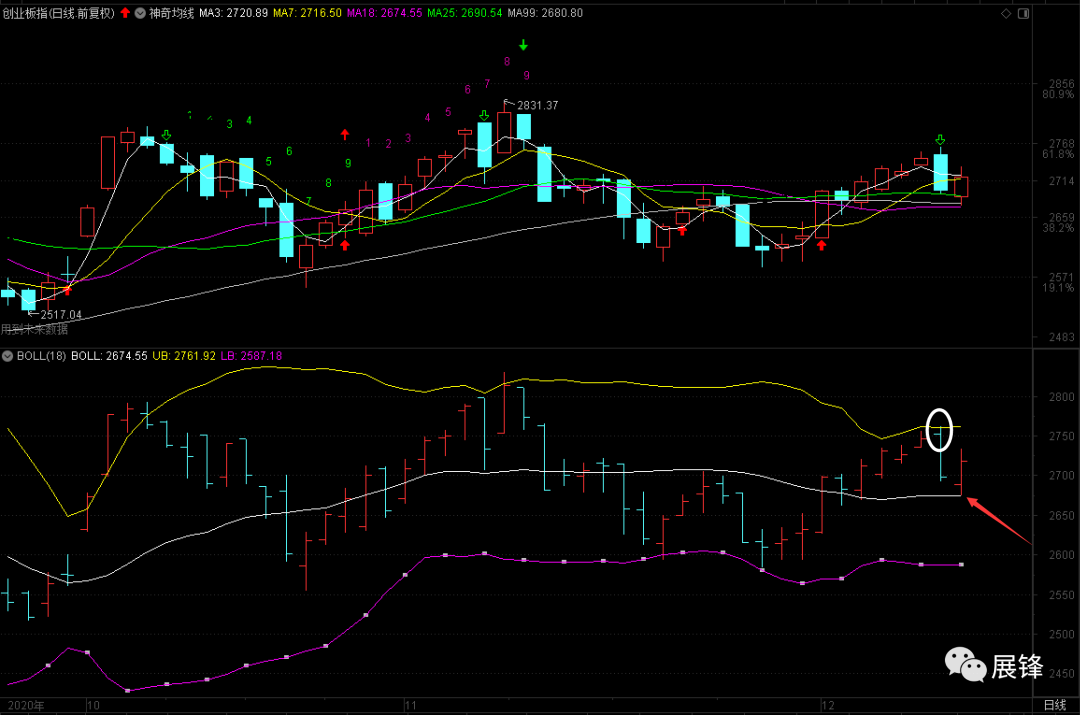Select the MA18: 2674.55 readout
This screenshot has height=715, width=1080.
point(384,13)
